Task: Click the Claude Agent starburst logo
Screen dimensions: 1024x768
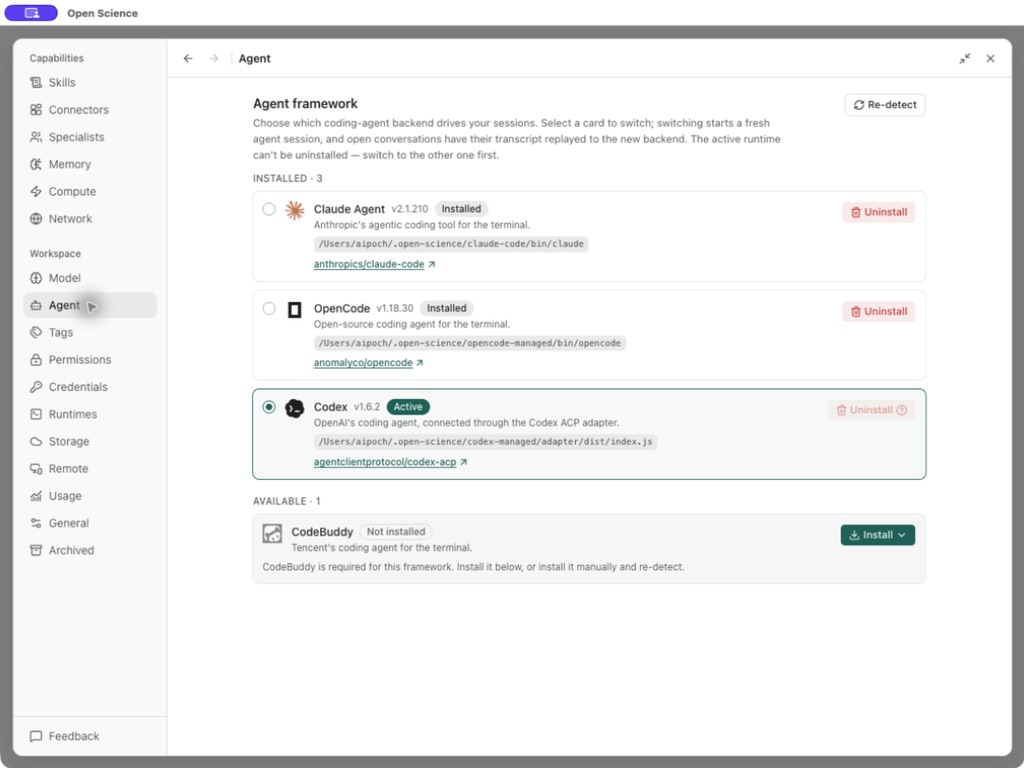Action: coord(295,210)
